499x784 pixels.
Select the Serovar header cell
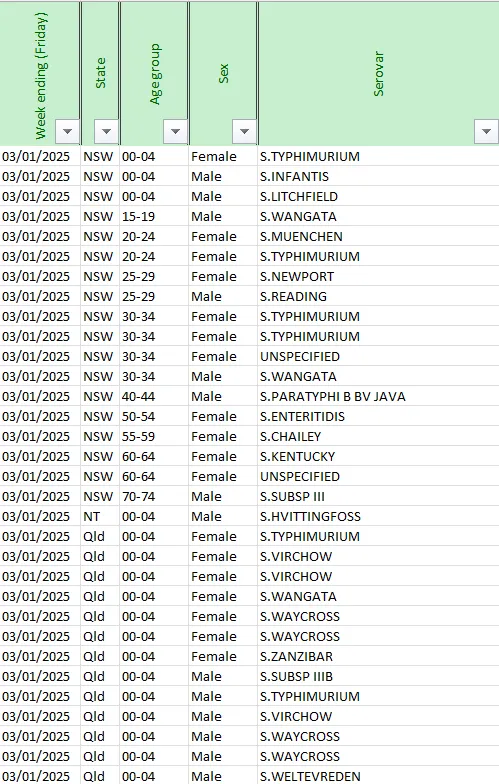click(x=378, y=74)
